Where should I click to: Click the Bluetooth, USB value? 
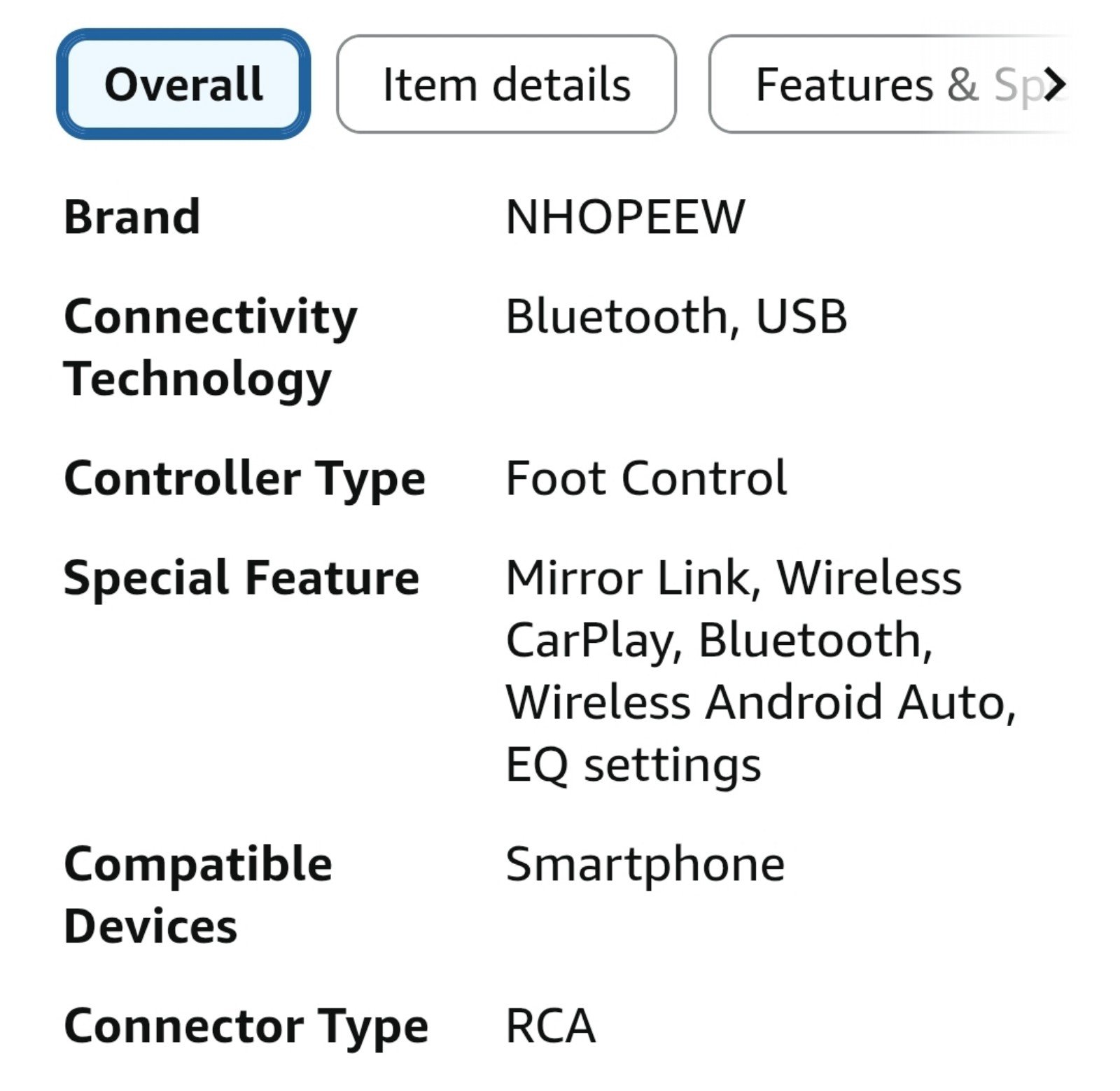676,317
